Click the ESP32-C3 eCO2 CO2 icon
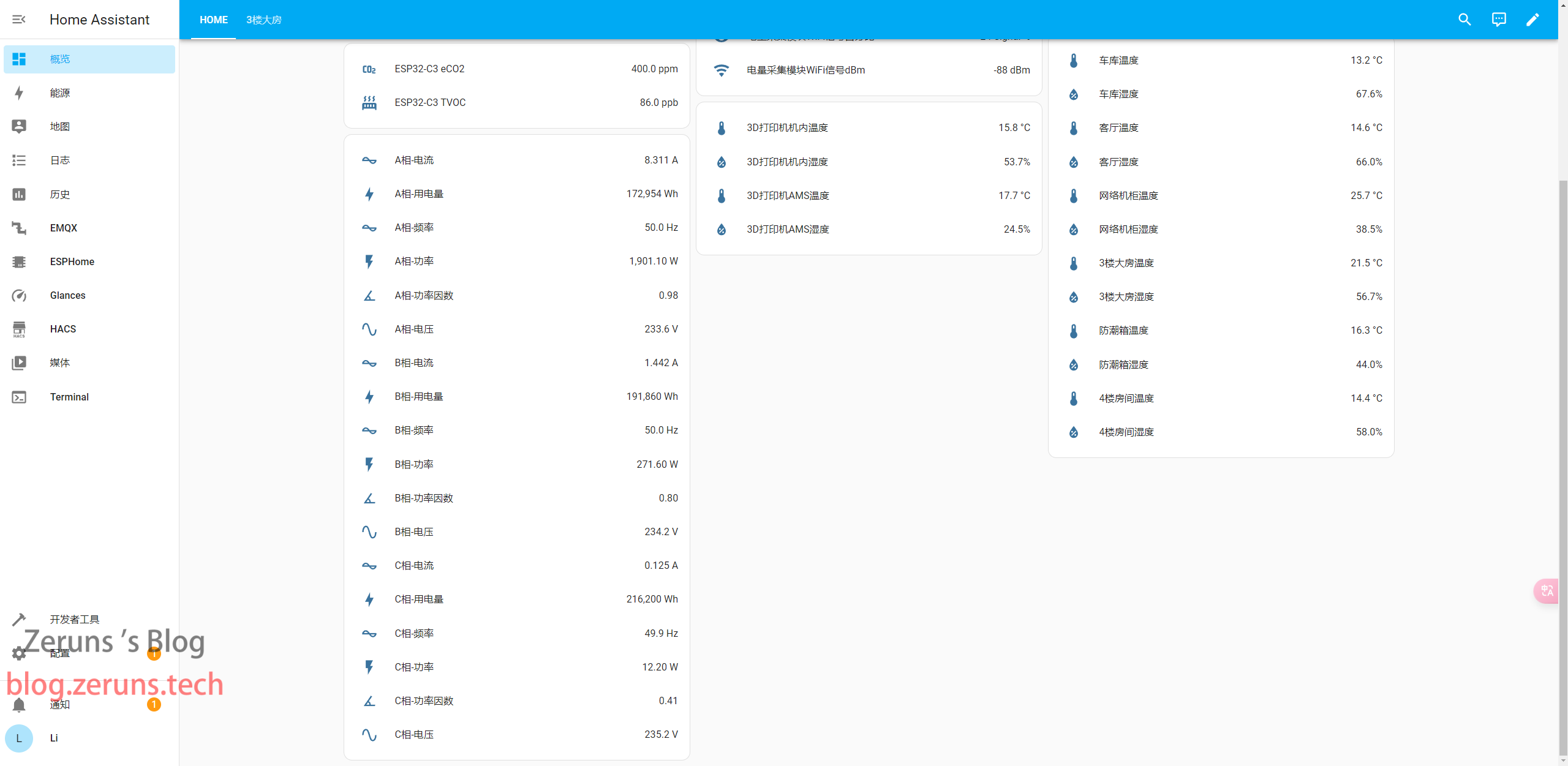Image resolution: width=1568 pixels, height=766 pixels. pos(369,69)
